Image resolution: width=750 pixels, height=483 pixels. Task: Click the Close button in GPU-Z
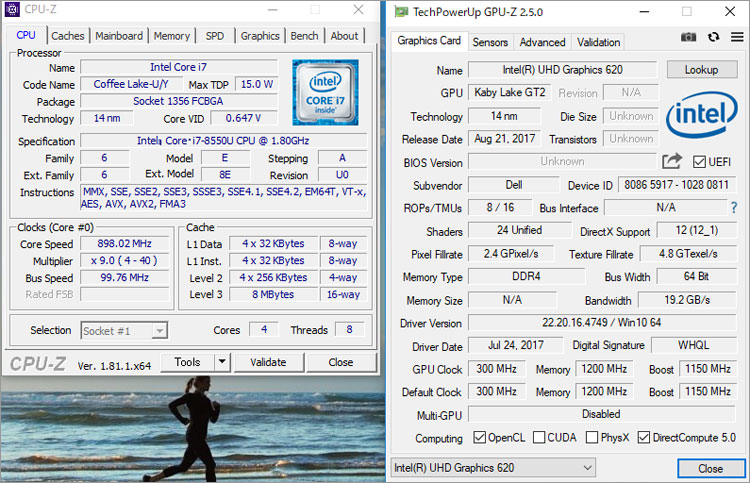pos(711,468)
